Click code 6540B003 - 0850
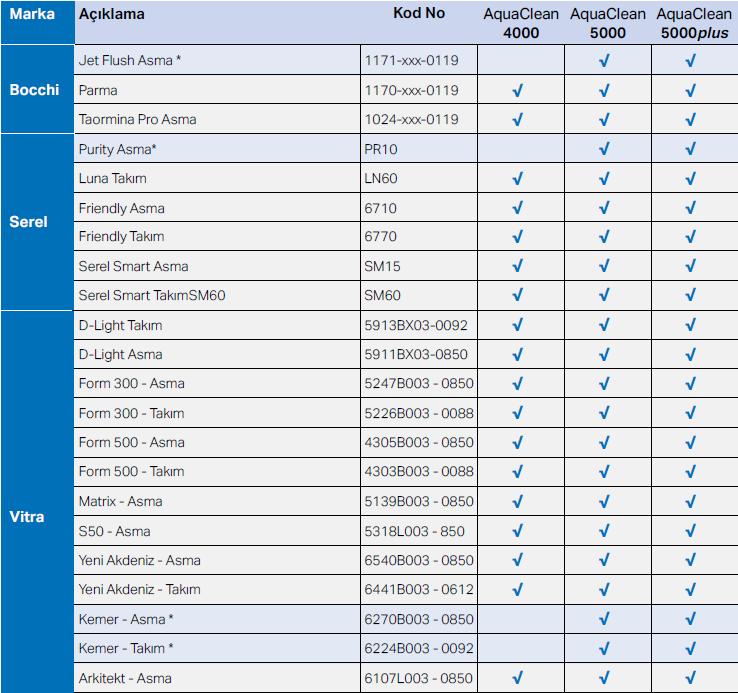The height and width of the screenshot is (693, 738). point(419,560)
